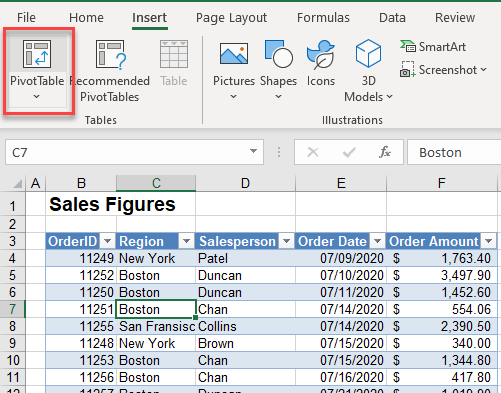Click order date 07/16/2020 cell
This screenshot has width=501, height=393.
click(341, 377)
